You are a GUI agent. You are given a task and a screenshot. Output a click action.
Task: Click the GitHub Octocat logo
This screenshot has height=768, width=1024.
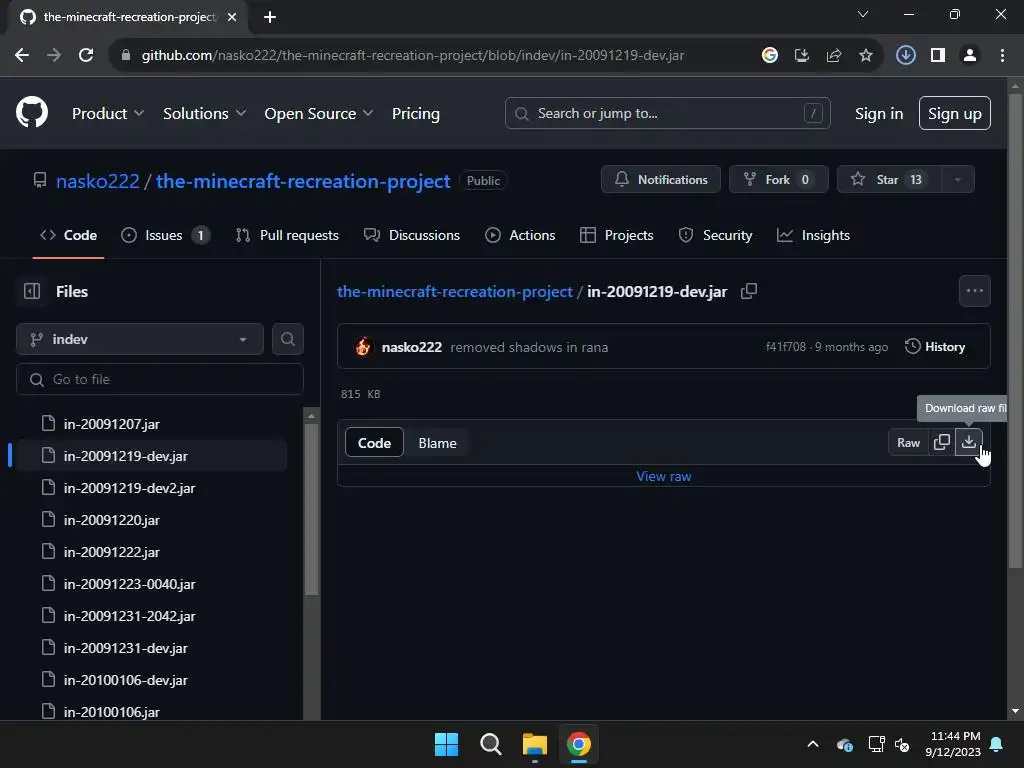point(32,112)
